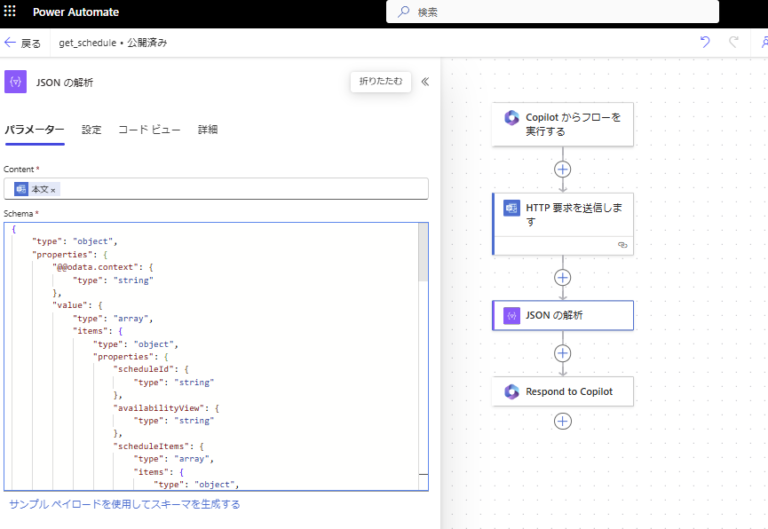This screenshot has height=529, width=768.
Task: Click the connection link icon on HTTP card
Action: click(x=622, y=244)
